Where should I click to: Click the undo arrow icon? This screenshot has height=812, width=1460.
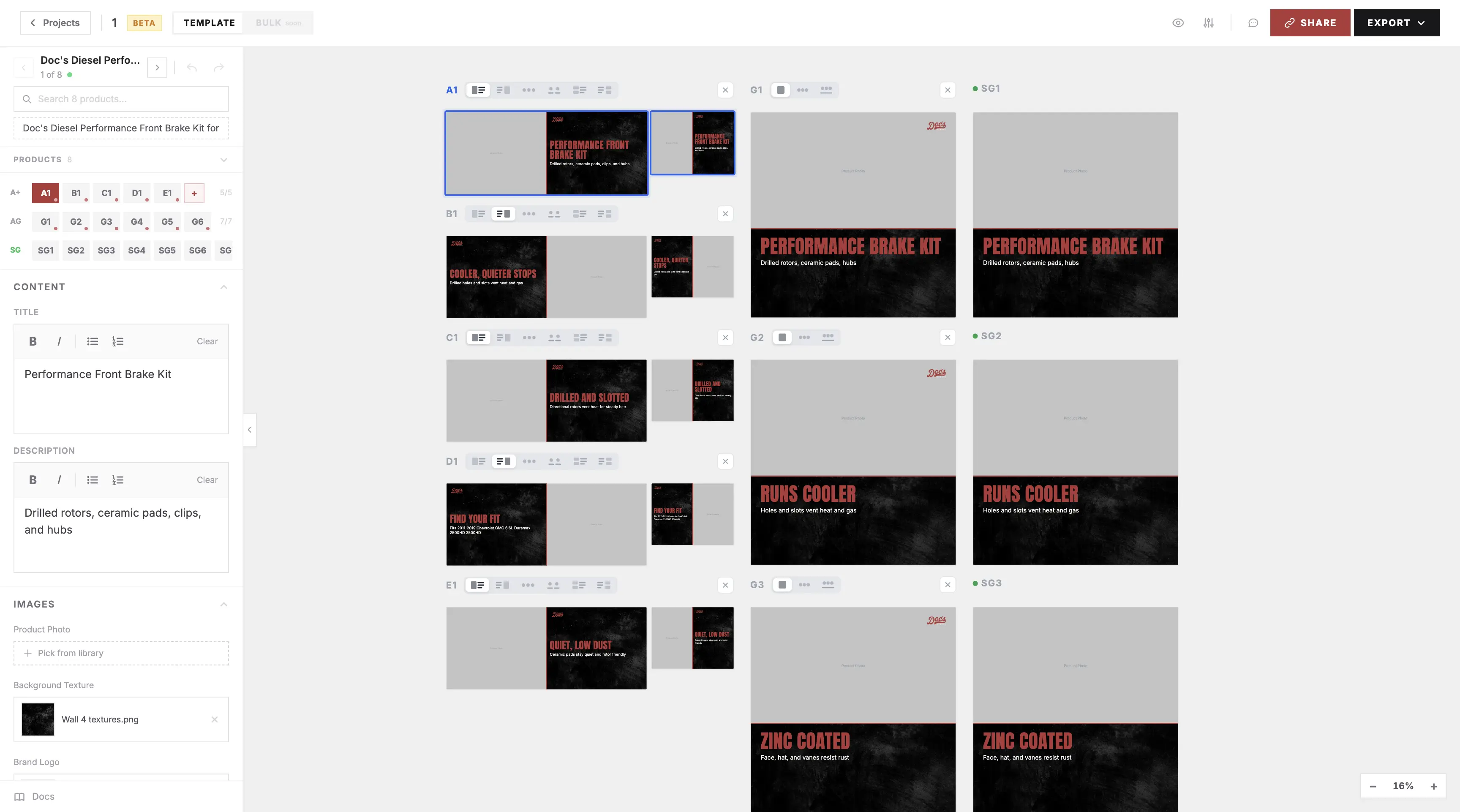click(191, 68)
